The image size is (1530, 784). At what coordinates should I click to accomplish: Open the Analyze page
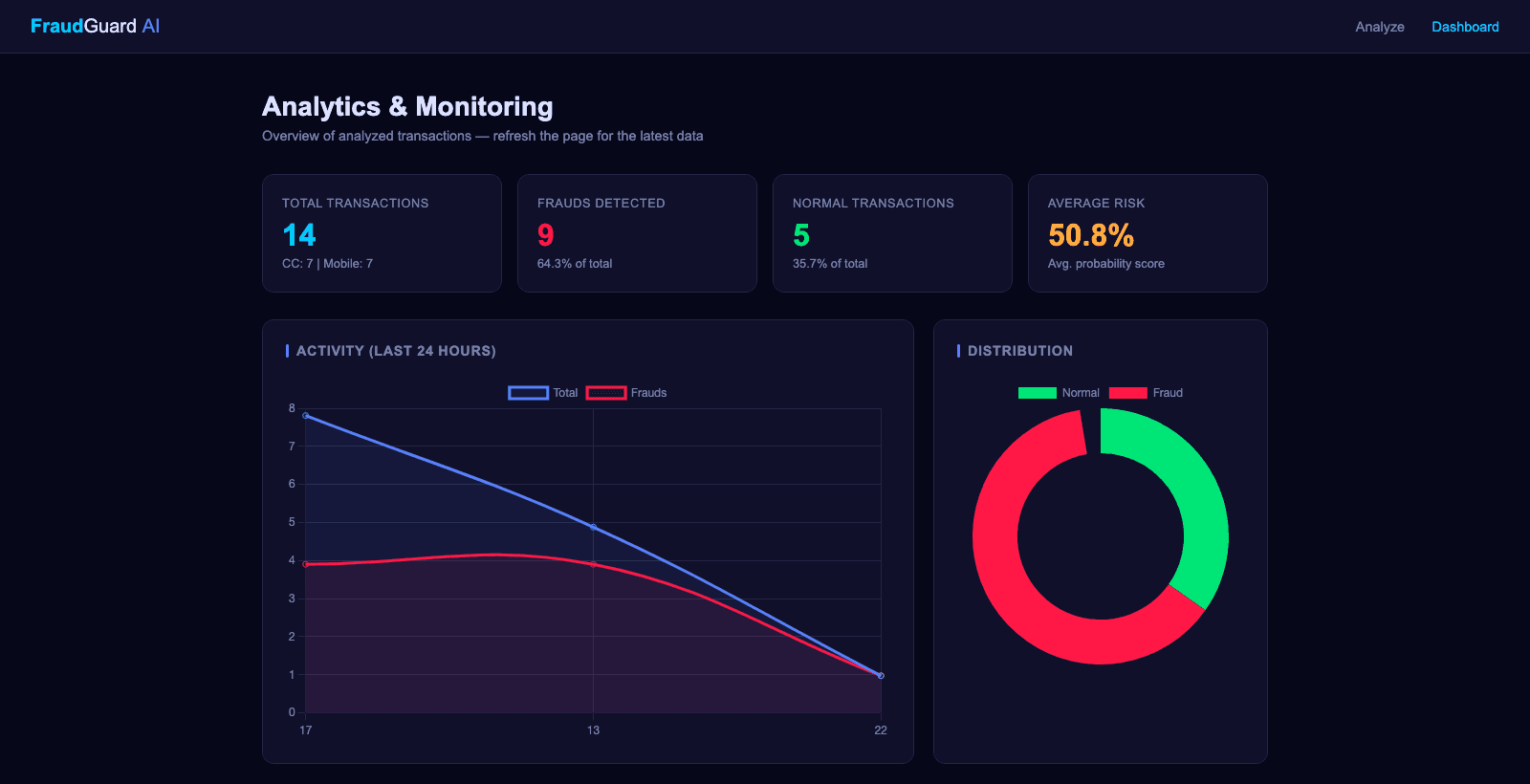pos(1379,27)
